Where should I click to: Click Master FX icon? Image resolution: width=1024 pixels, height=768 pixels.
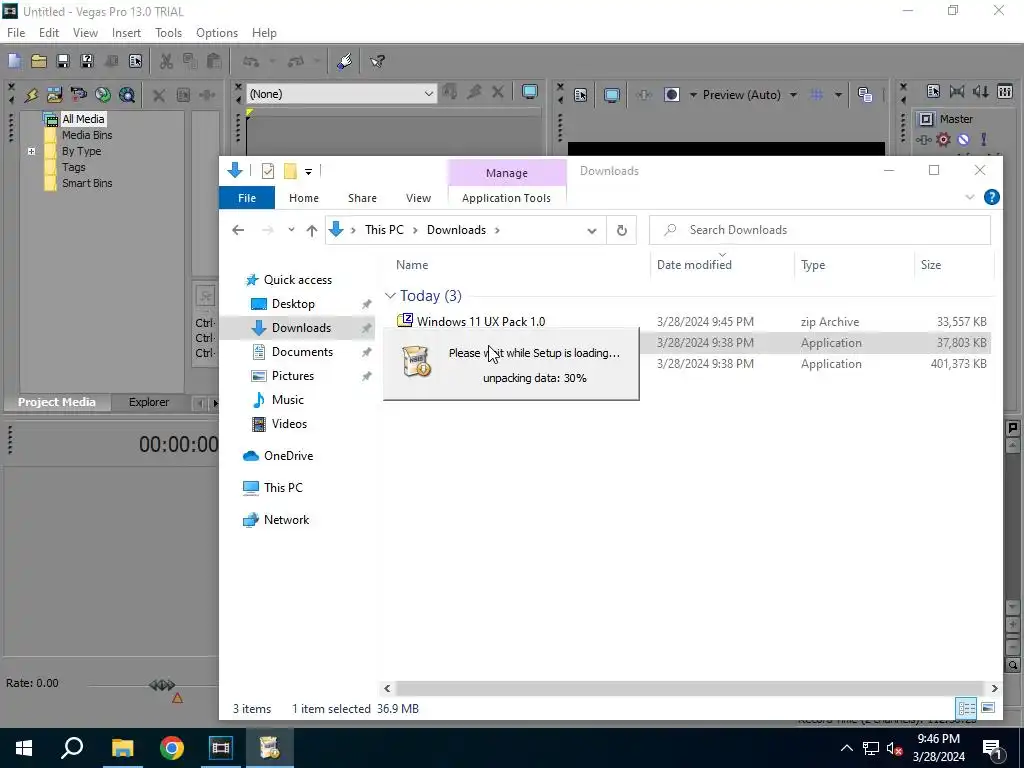[x=923, y=140]
